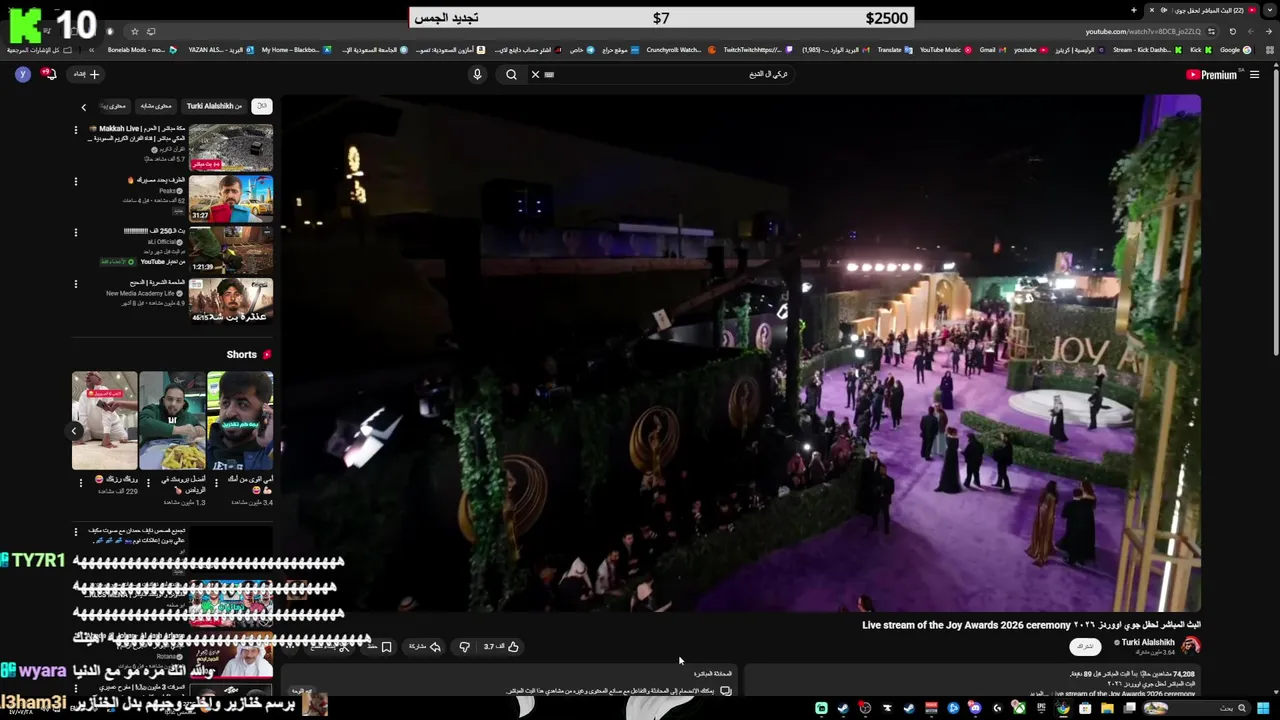This screenshot has height=720, width=1280.
Task: Open the account avatar menu
Action: (x=23, y=74)
